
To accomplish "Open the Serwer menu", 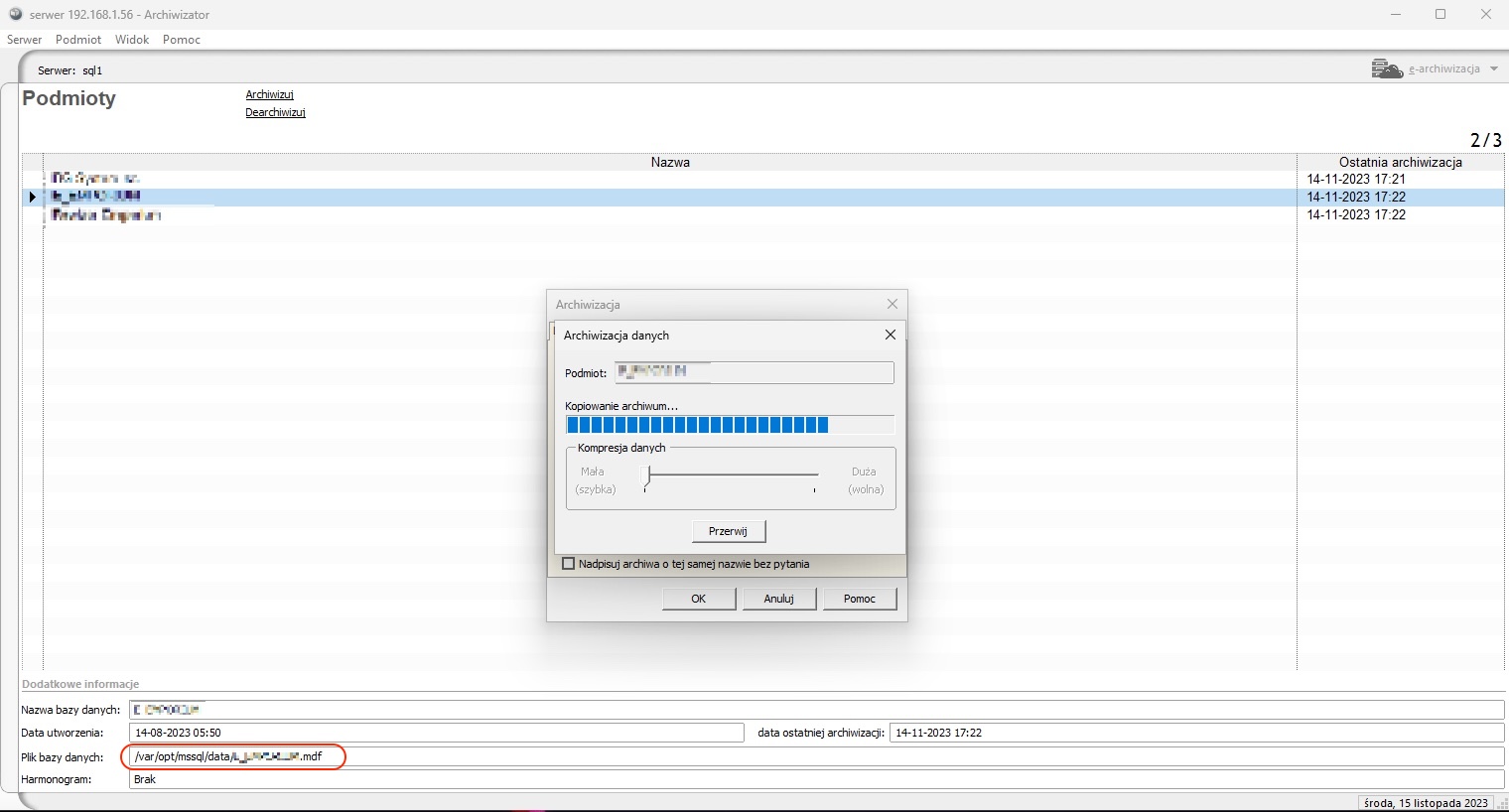I will pyautogui.click(x=24, y=40).
